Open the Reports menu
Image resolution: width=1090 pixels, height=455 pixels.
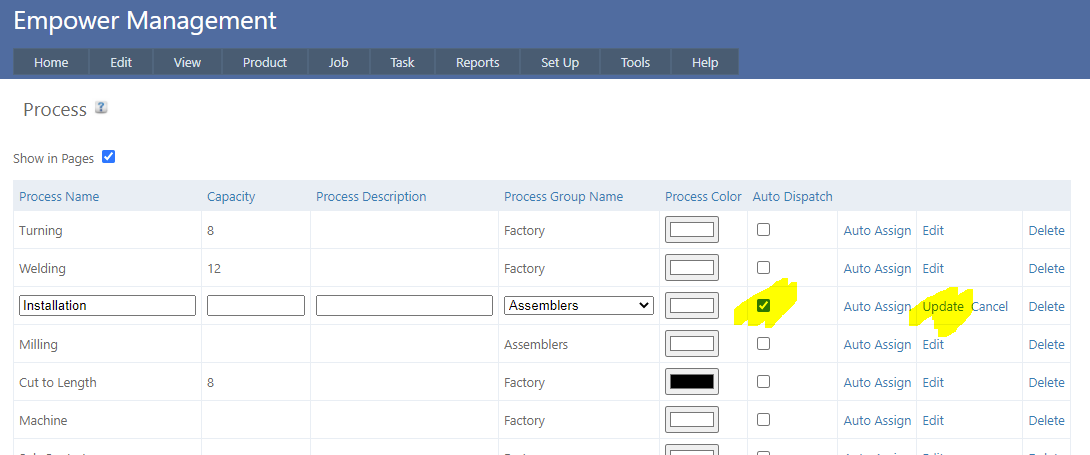point(477,62)
